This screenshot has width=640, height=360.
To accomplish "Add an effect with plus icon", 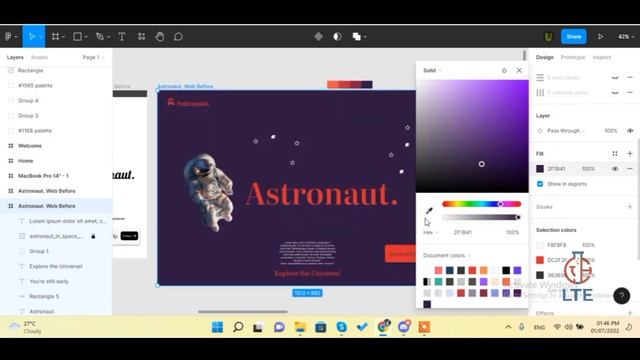I will [630, 313].
